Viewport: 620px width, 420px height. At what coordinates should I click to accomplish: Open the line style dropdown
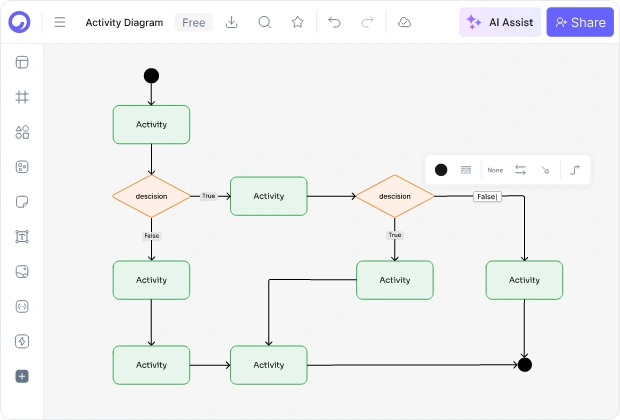tap(466, 170)
